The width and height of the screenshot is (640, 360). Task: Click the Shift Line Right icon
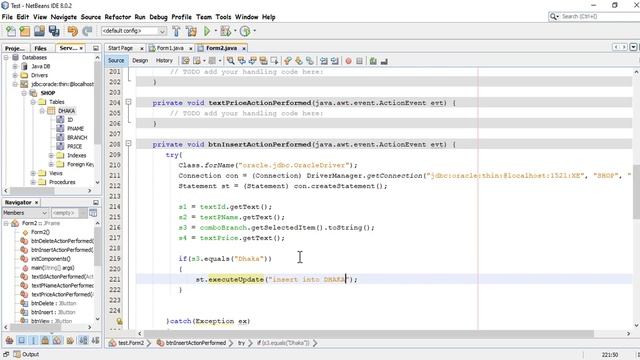(335, 61)
